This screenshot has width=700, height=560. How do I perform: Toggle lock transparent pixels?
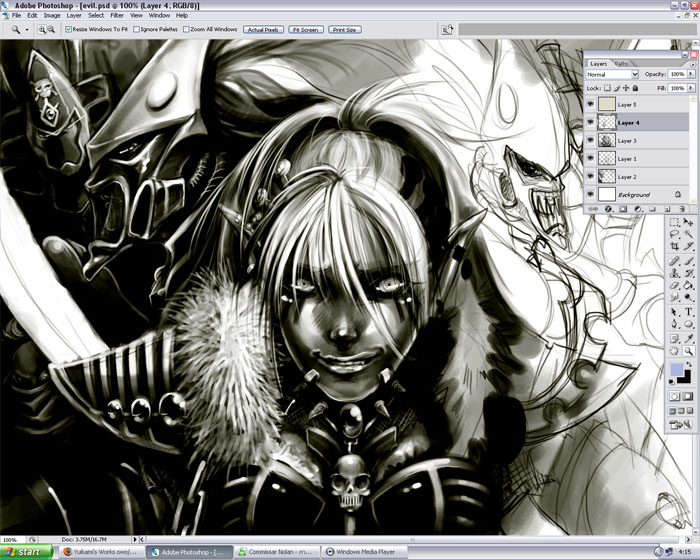607,88
